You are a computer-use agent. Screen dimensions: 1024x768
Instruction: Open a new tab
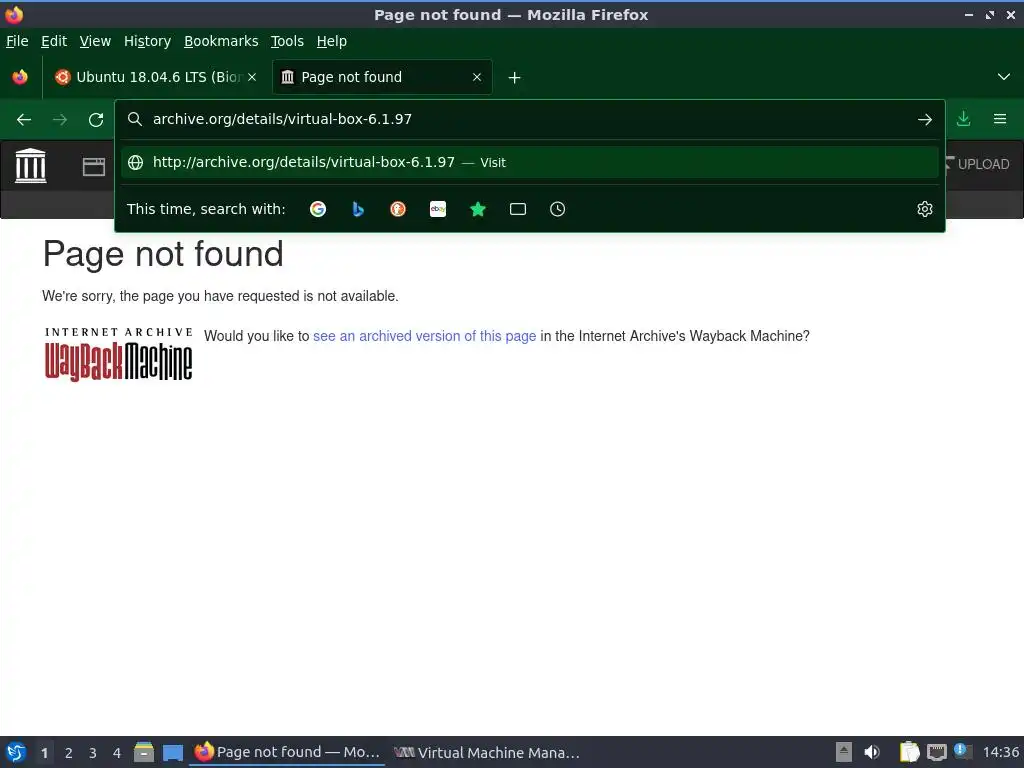515,78
